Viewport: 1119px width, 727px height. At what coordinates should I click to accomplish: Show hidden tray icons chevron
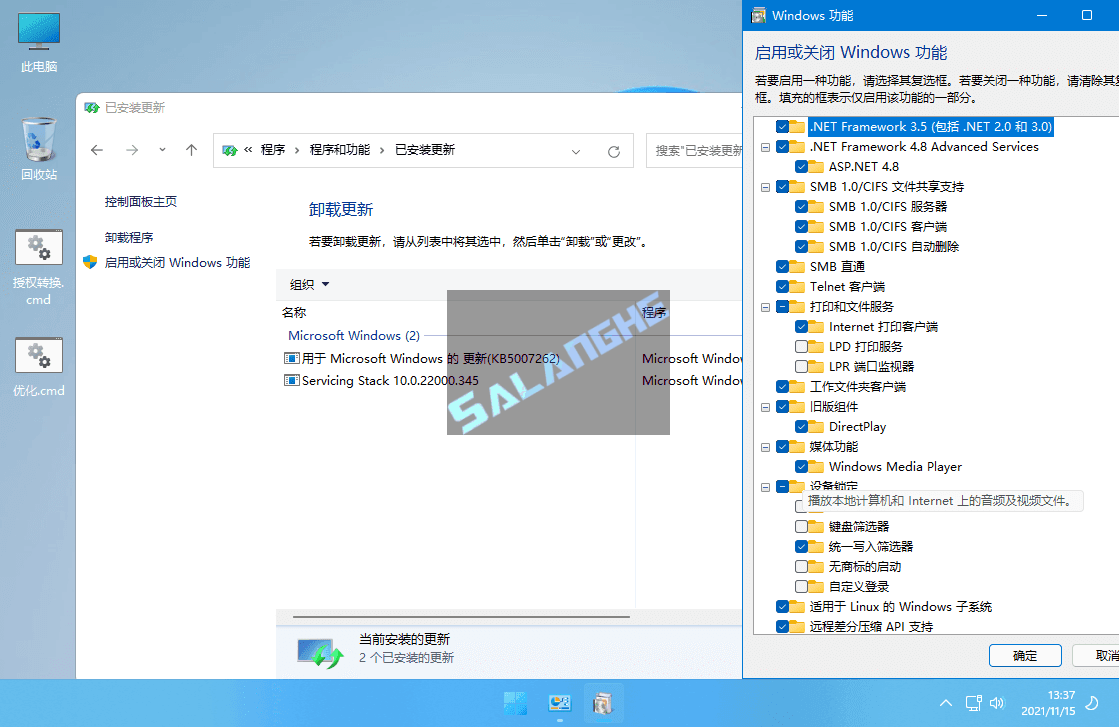[946, 703]
